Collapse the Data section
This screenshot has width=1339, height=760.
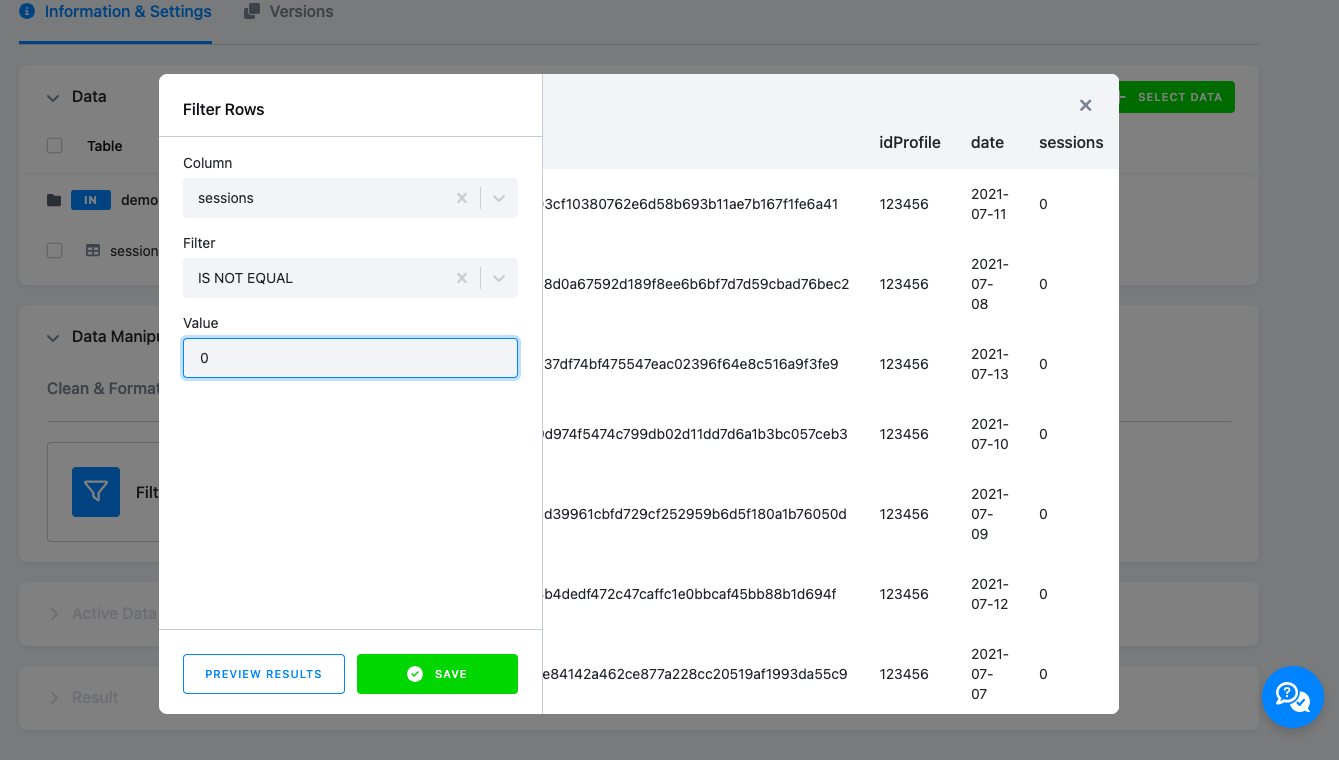point(52,96)
